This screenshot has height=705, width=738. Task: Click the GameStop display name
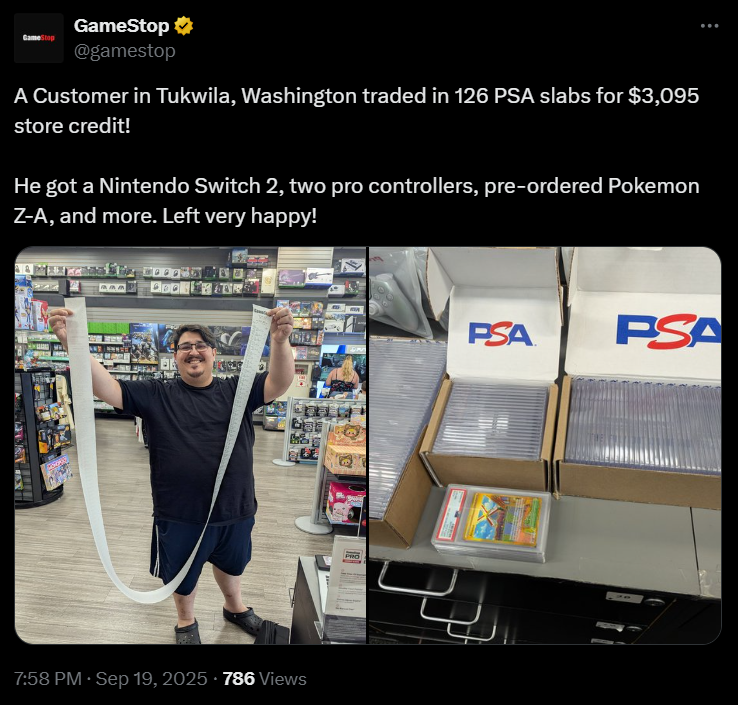pyautogui.click(x=121, y=26)
